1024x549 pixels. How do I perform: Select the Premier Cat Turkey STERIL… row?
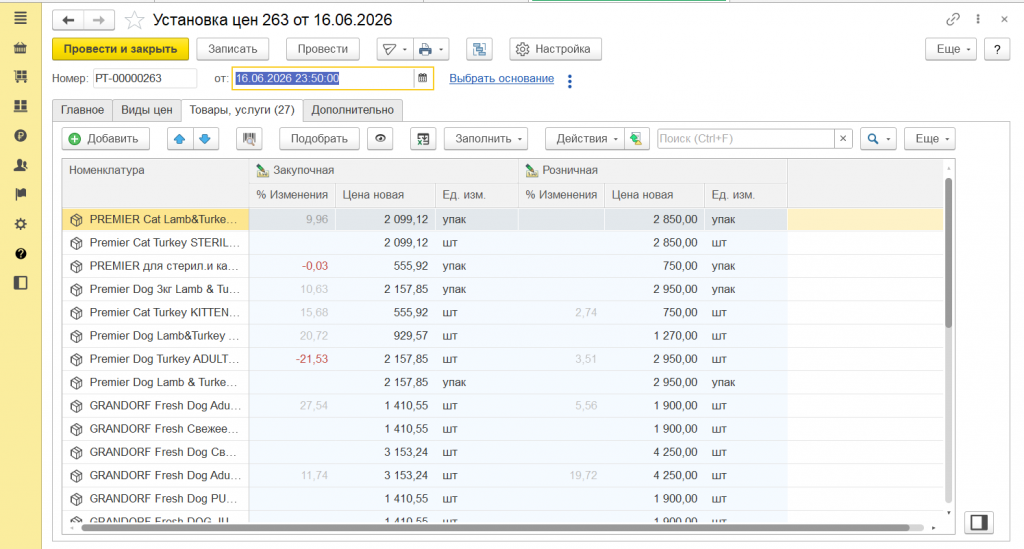coord(503,243)
